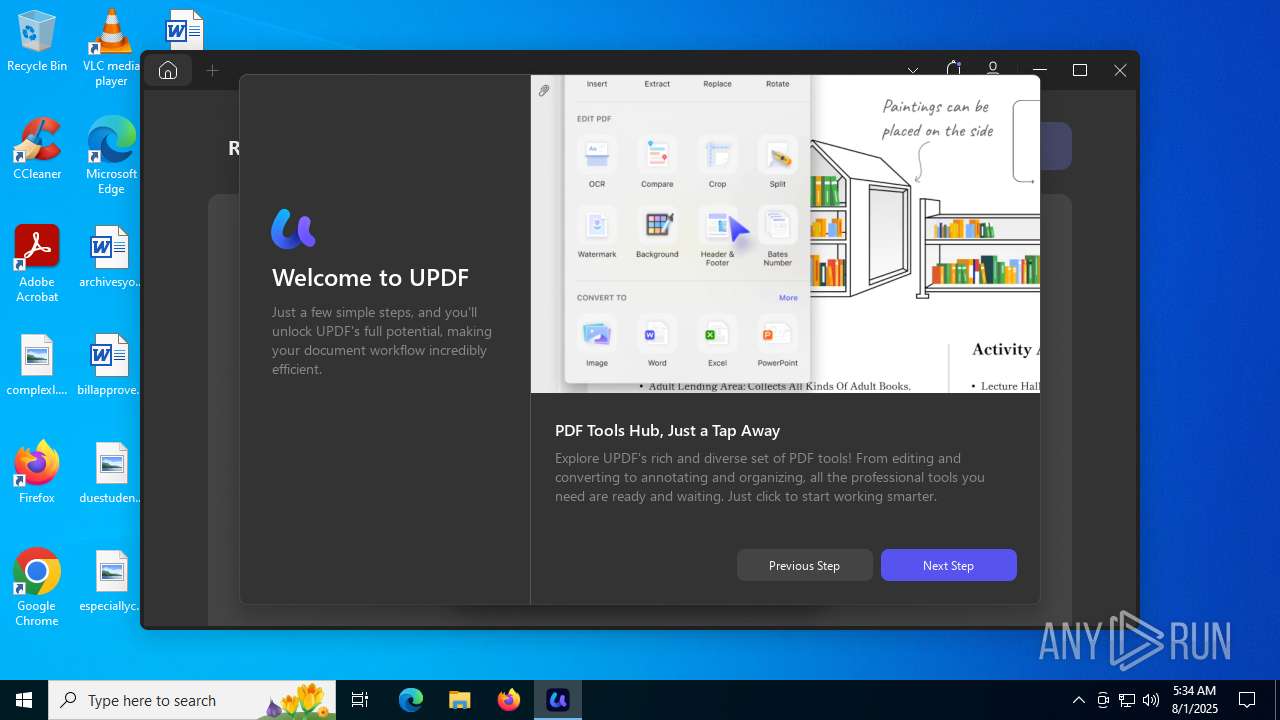Open CCleaner desktop shortcut
Viewport: 1280px width, 720px height.
(37, 150)
